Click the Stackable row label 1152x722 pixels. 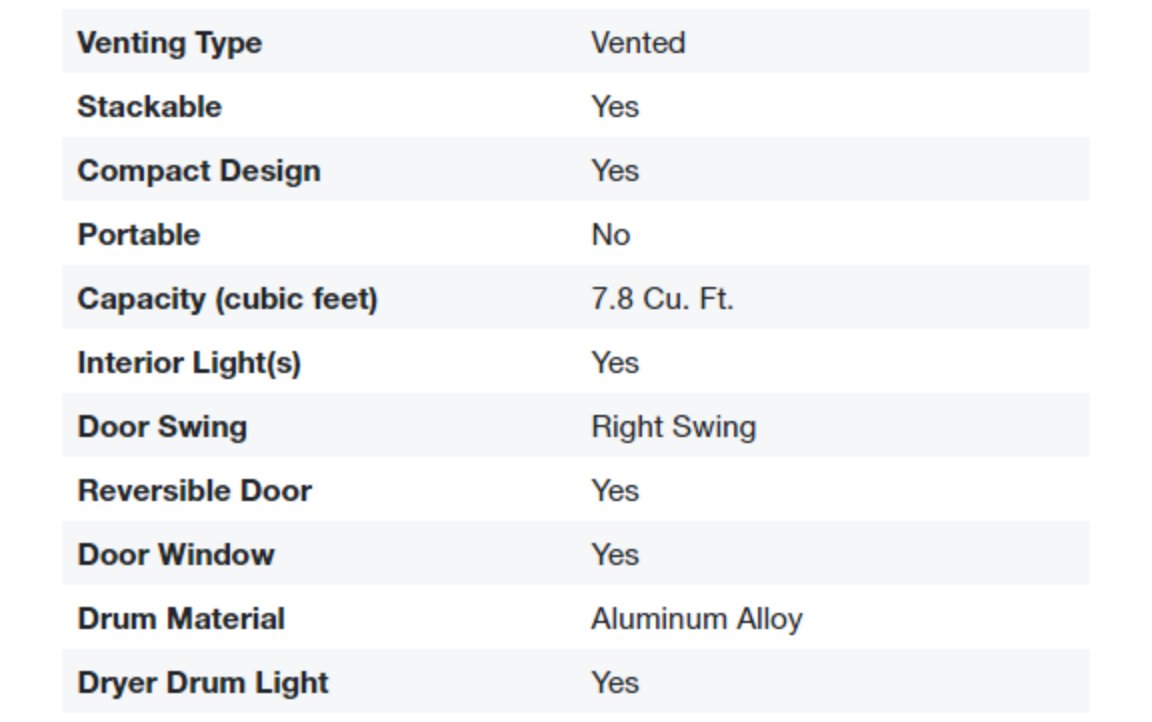click(x=149, y=107)
